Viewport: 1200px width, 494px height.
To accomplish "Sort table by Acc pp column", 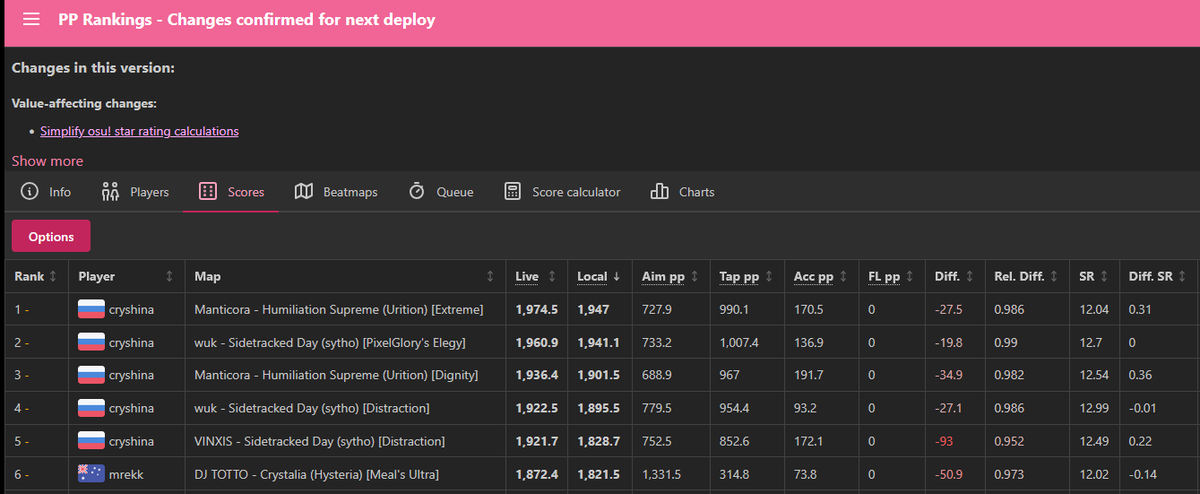I will pos(820,276).
